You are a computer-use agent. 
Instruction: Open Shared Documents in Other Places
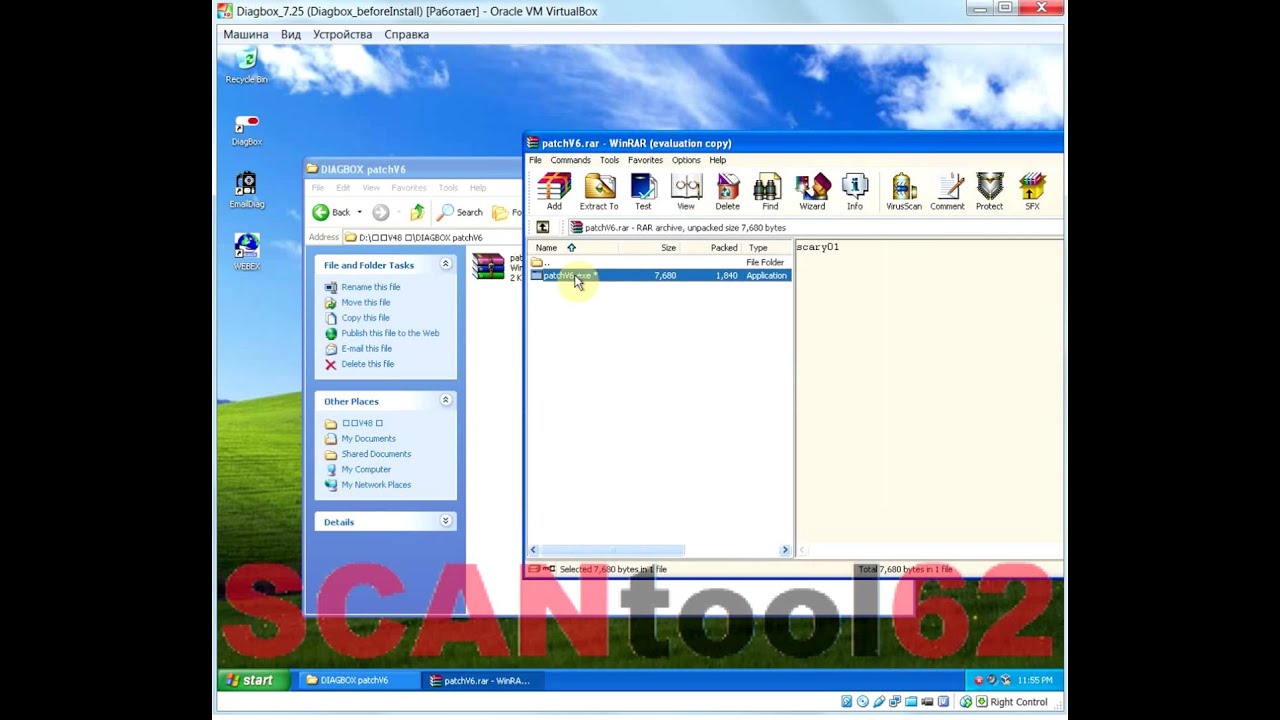[x=376, y=454]
